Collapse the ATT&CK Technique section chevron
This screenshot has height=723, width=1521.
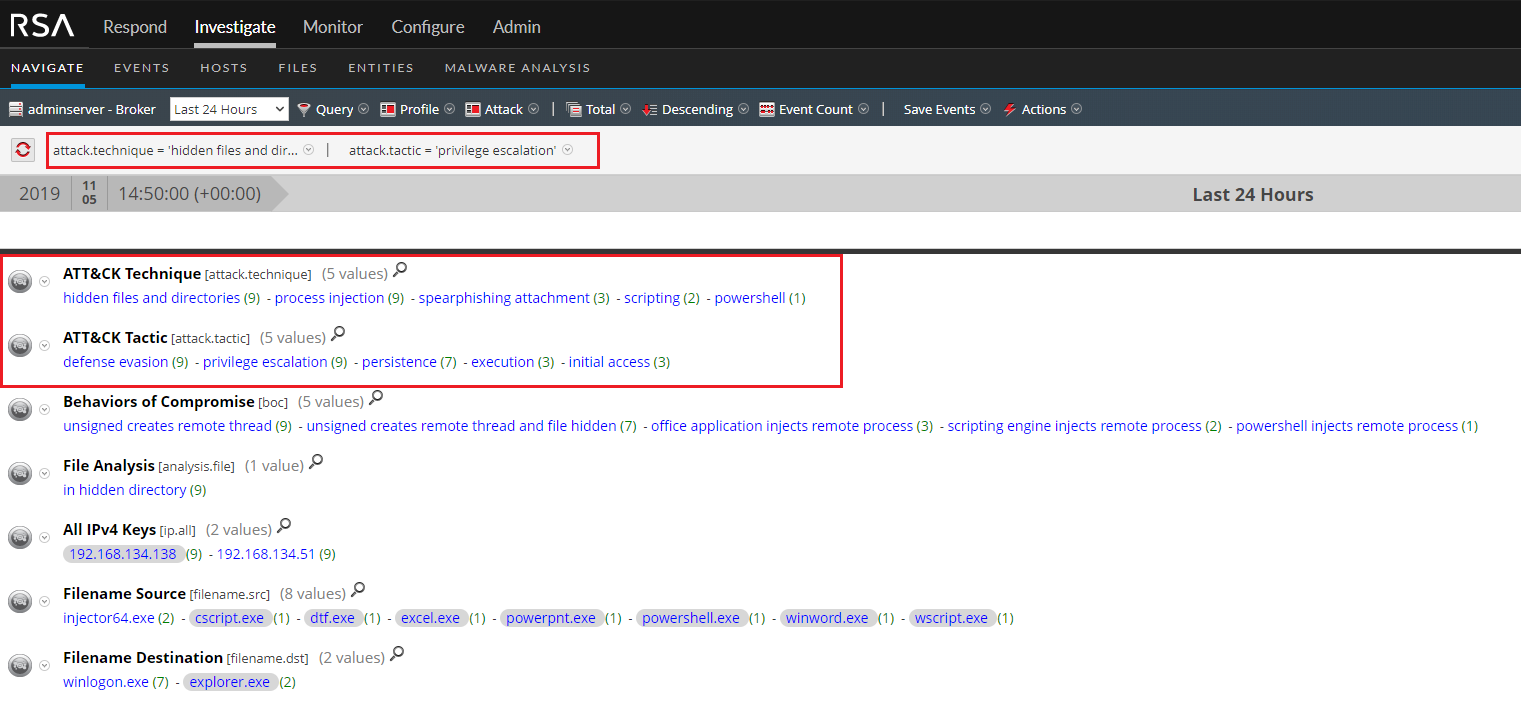[44, 282]
